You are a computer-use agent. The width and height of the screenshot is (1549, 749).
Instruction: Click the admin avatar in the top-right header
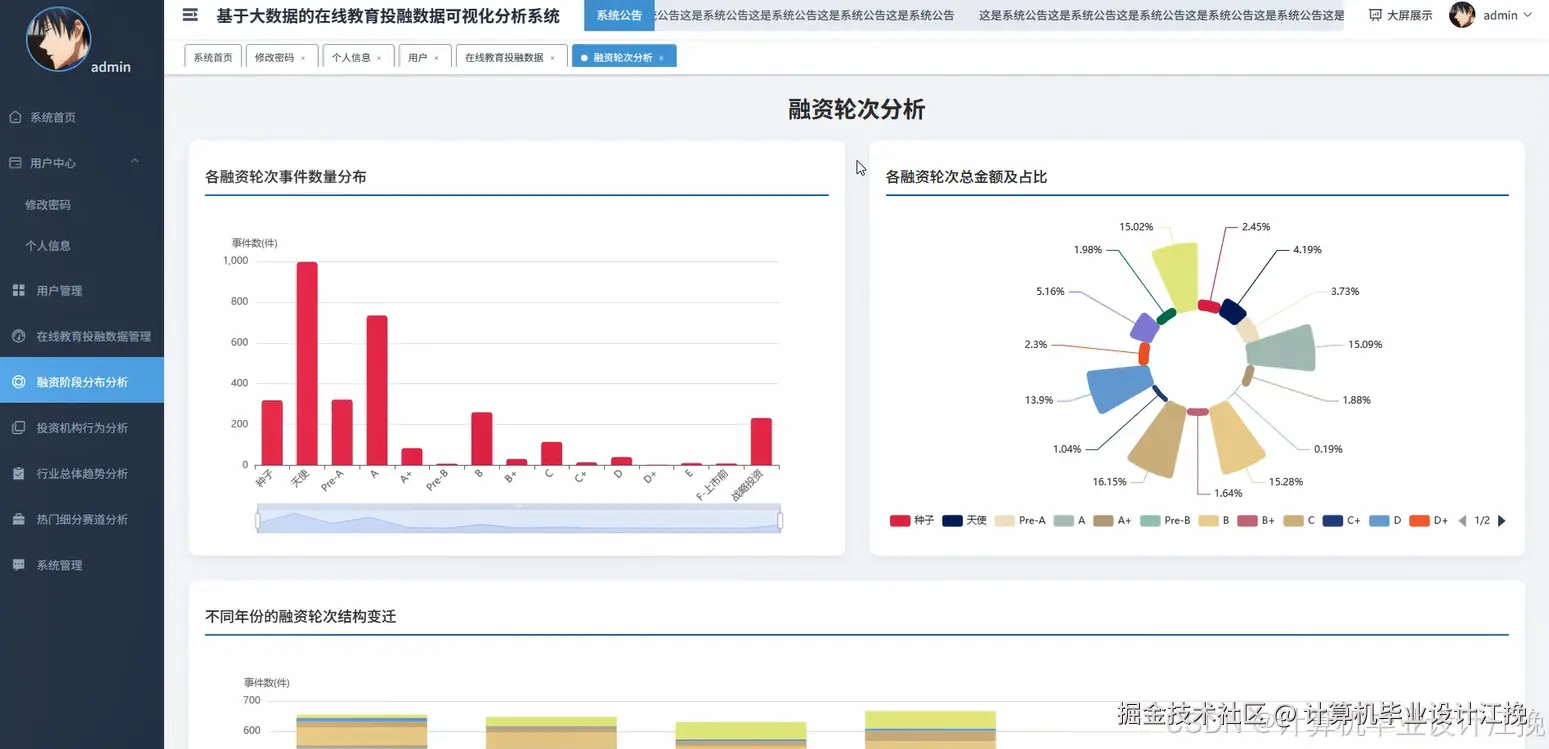pos(1462,15)
